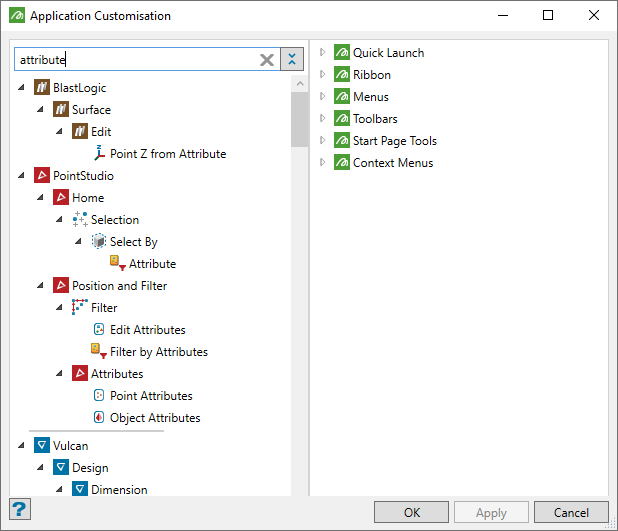Collapse the Position and Filter node

click(40, 285)
